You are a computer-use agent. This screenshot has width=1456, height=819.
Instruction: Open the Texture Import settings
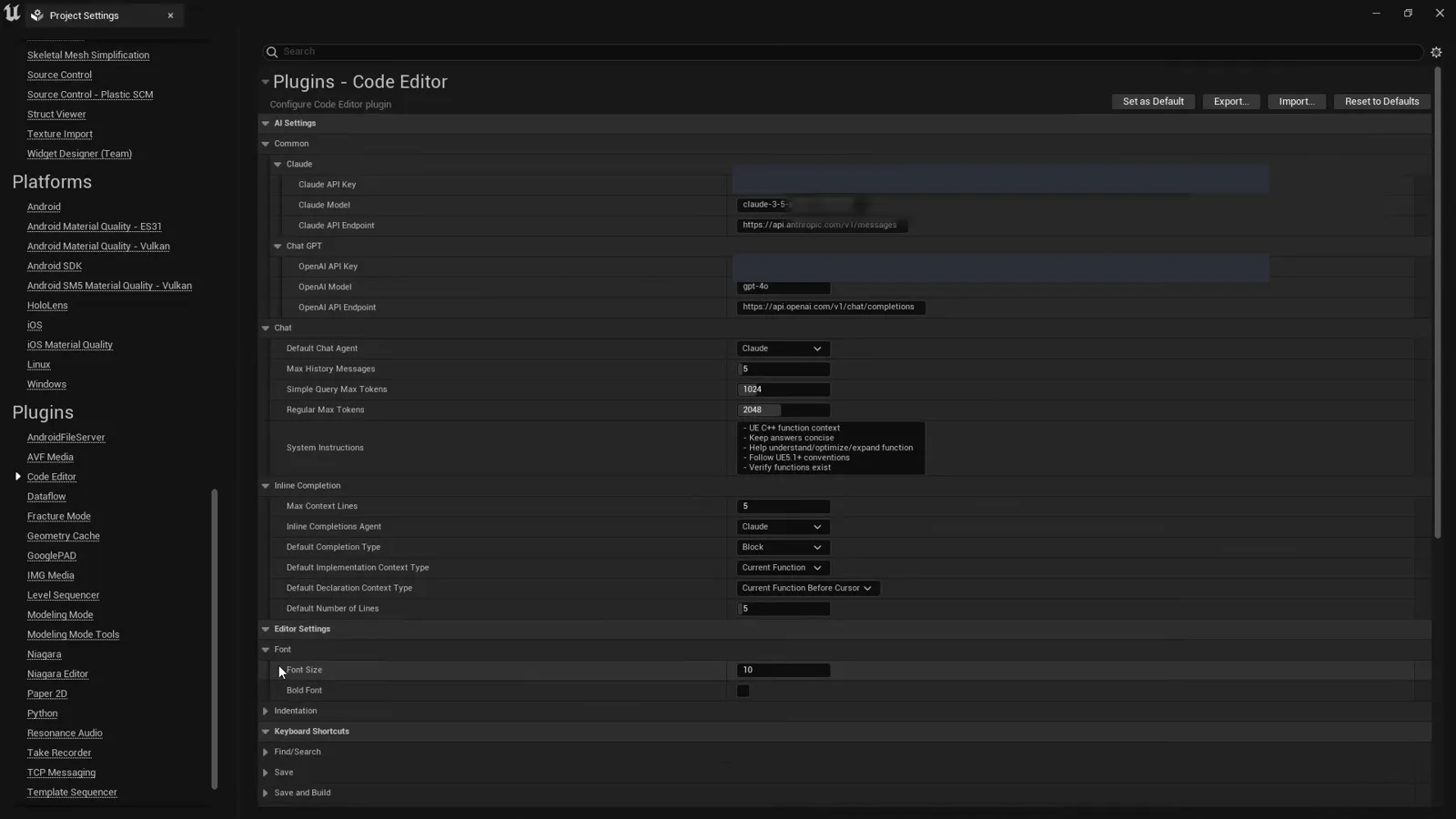(60, 135)
